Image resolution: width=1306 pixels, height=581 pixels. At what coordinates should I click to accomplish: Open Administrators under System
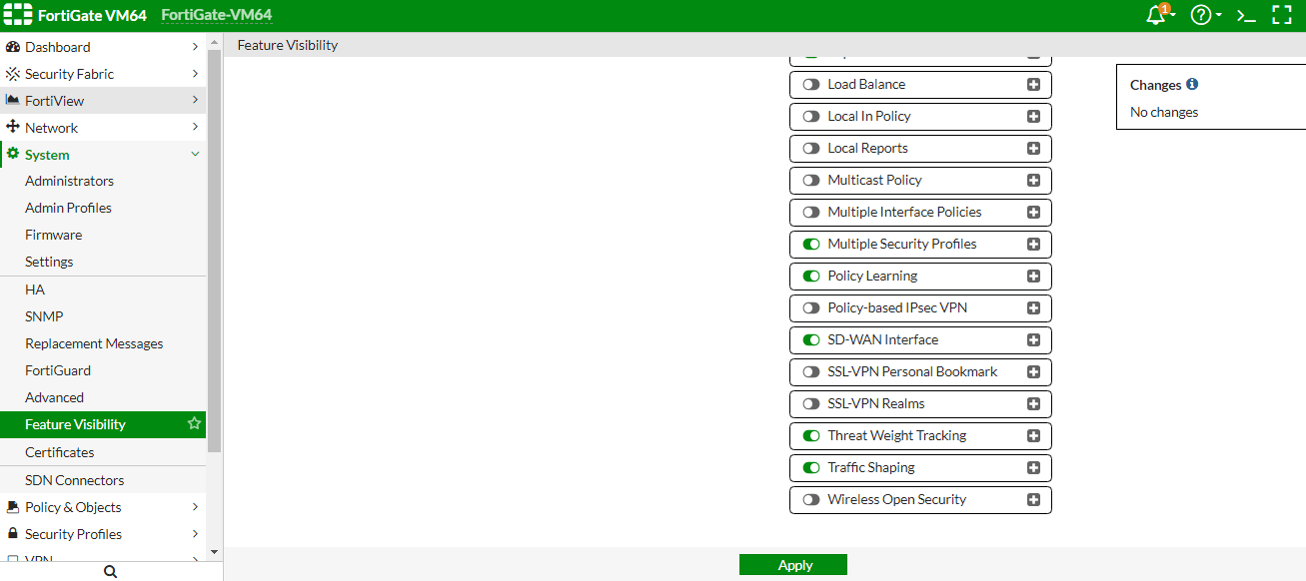70,181
